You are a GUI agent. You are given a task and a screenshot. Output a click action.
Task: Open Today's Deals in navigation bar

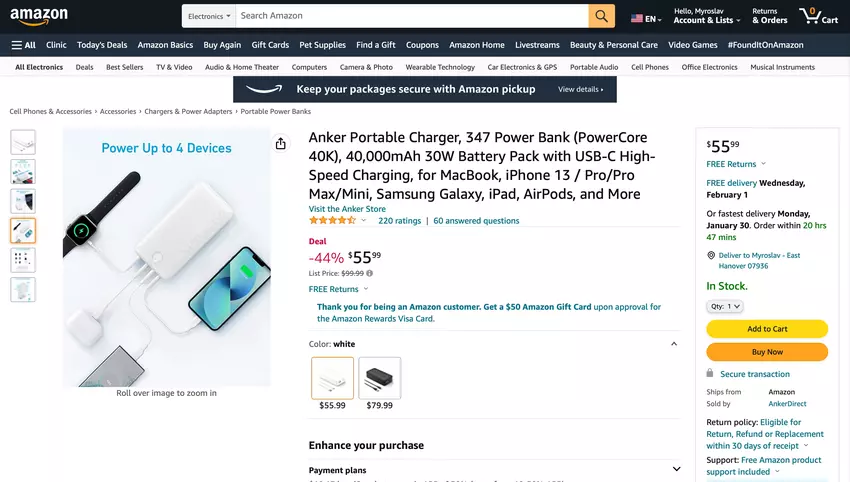click(x=102, y=45)
